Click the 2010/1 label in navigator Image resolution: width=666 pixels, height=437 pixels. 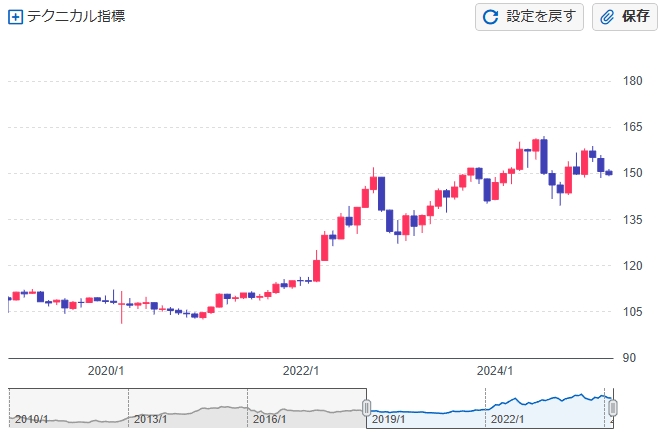31,420
